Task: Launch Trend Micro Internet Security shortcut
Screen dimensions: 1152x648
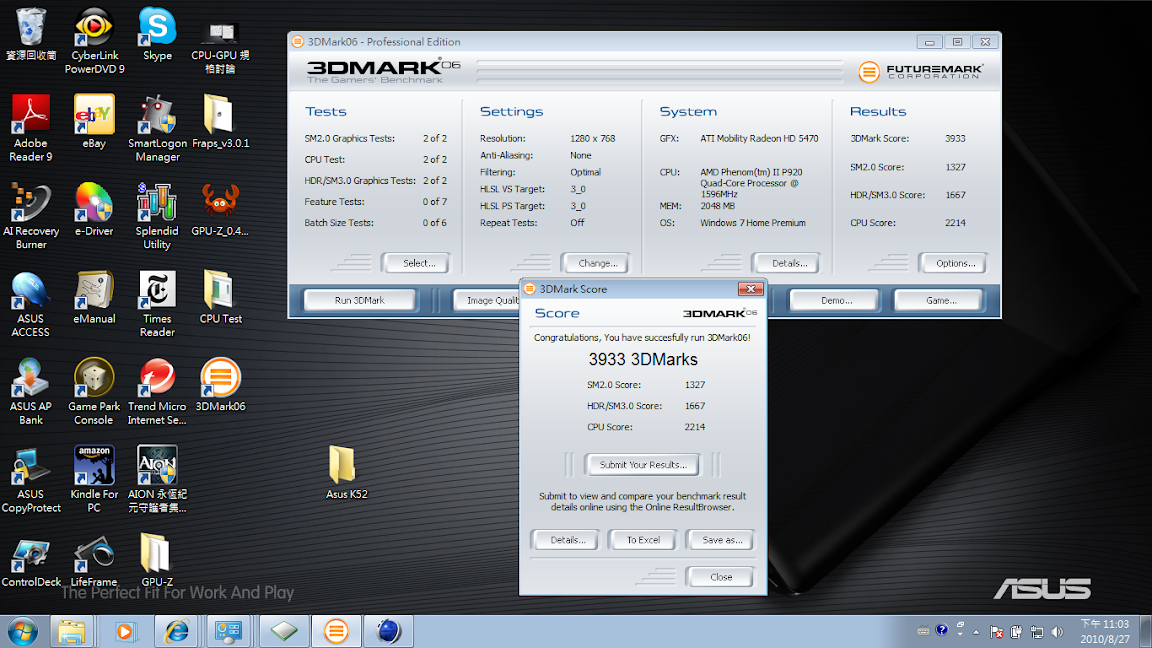Action: 157,392
